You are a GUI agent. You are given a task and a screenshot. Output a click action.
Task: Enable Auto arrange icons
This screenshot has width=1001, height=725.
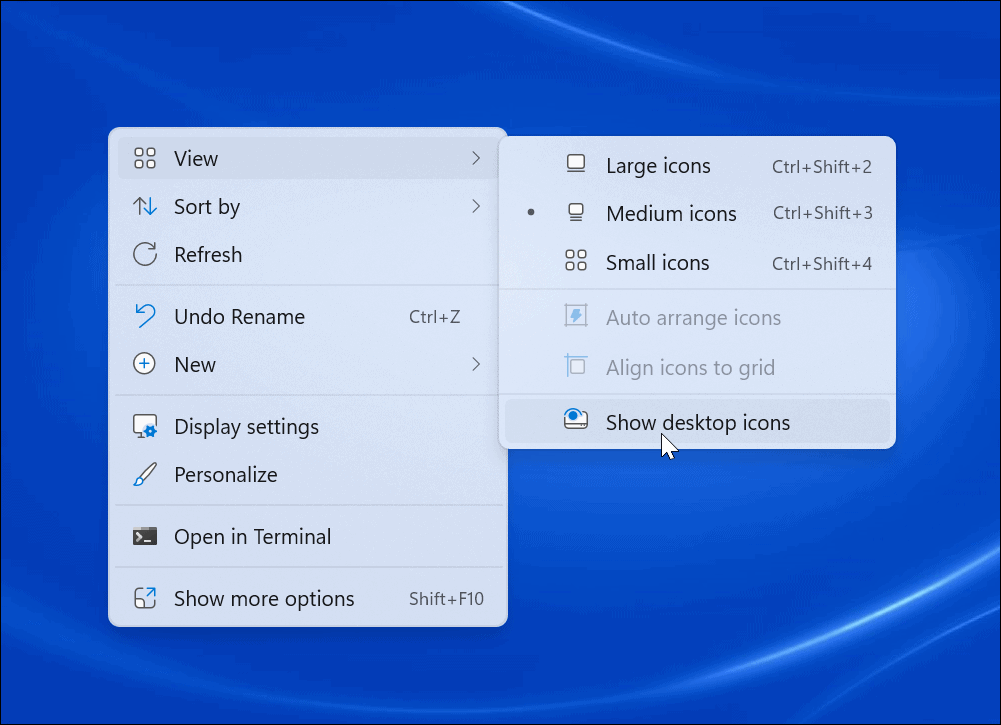coord(693,317)
